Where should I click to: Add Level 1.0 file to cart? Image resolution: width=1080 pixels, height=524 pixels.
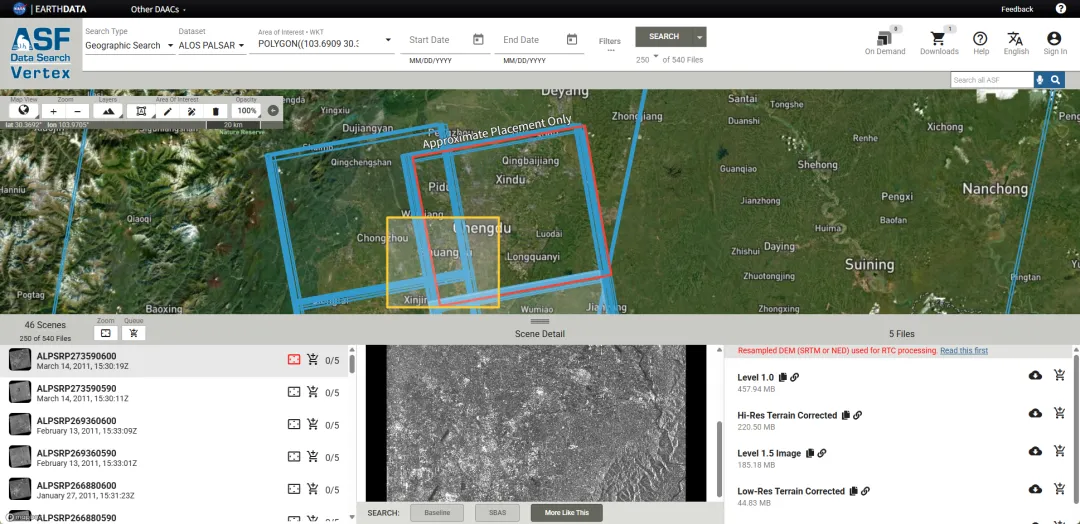[1059, 375]
